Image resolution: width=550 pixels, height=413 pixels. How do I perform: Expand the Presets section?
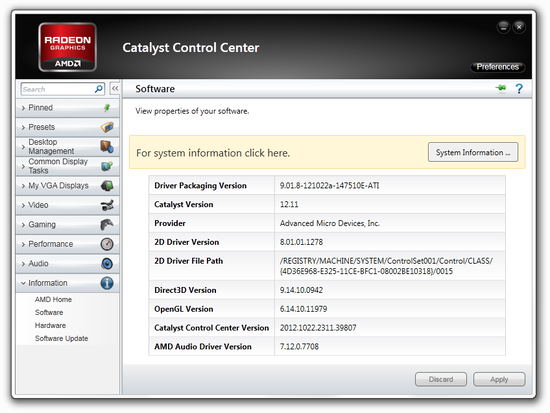(x=68, y=127)
